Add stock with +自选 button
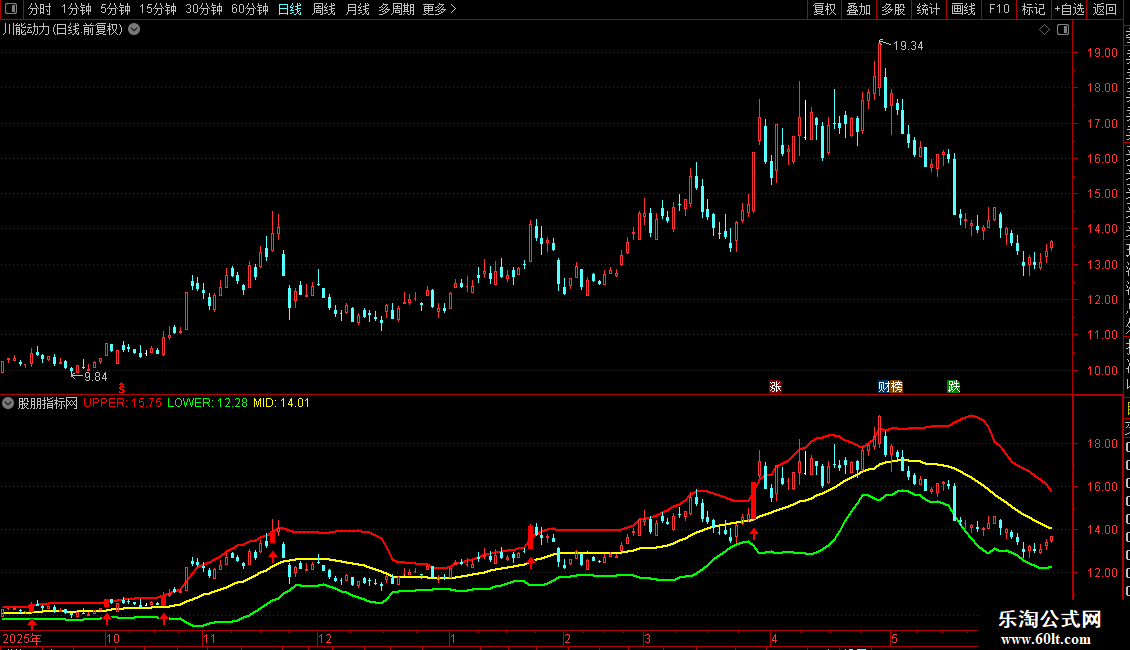The image size is (1130, 650). click(x=1069, y=9)
